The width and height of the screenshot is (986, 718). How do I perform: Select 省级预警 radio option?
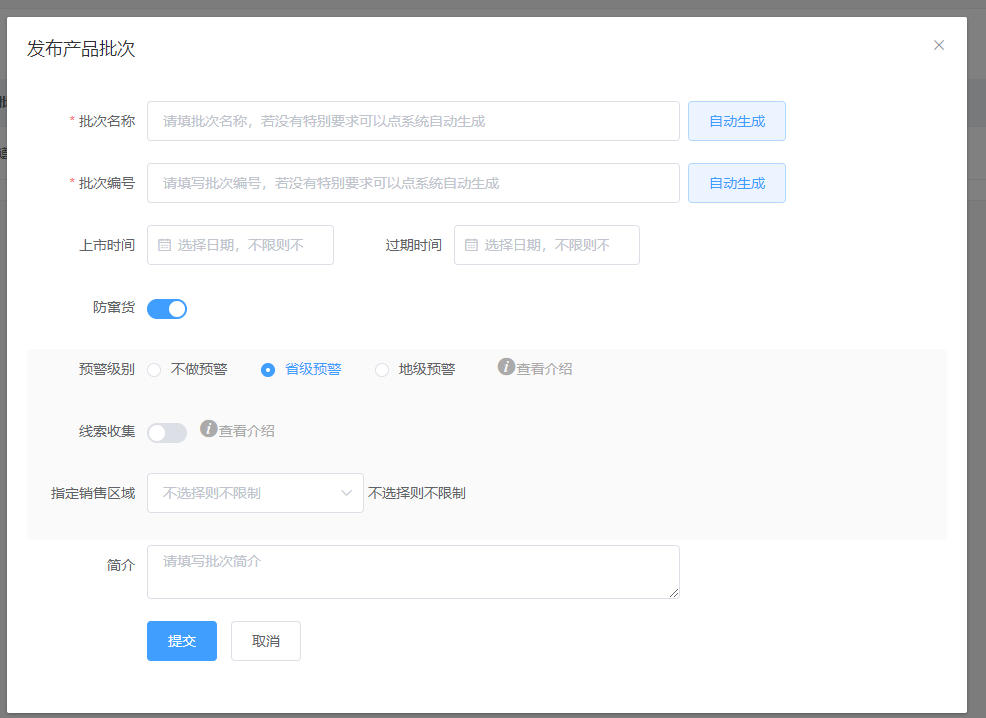(x=268, y=370)
